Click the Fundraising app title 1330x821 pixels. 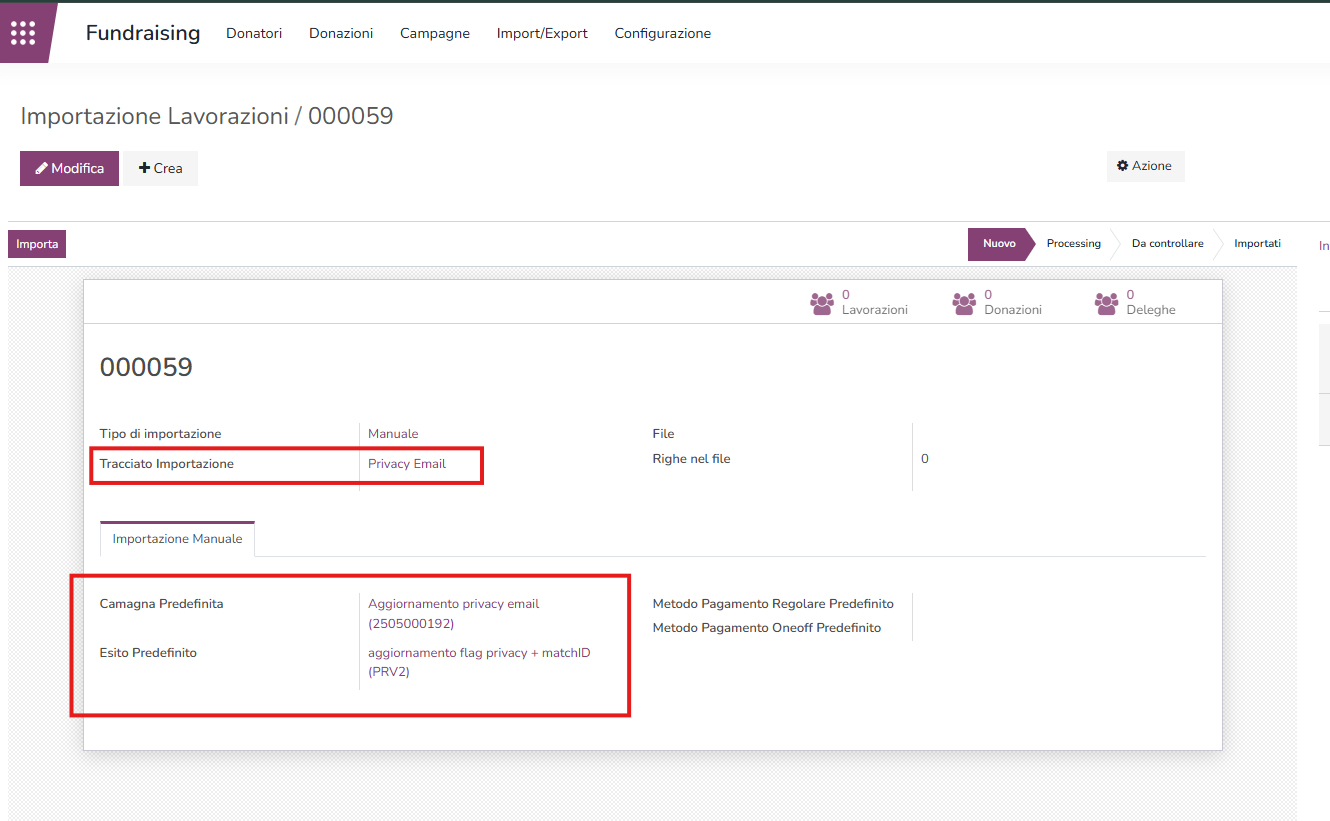[x=143, y=33]
